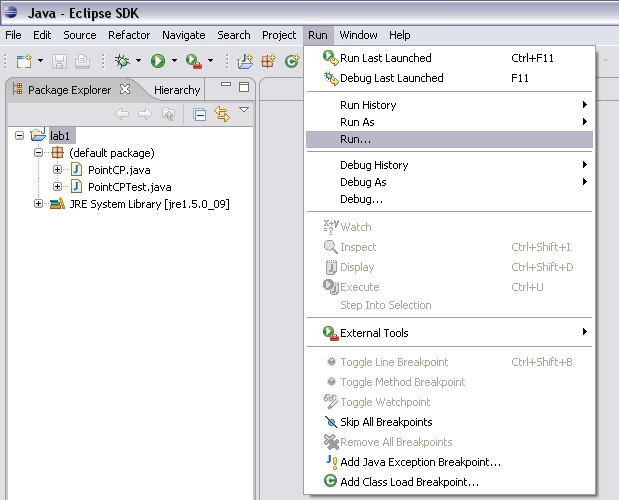Open the Window menu
619x500 pixels.
coord(358,35)
